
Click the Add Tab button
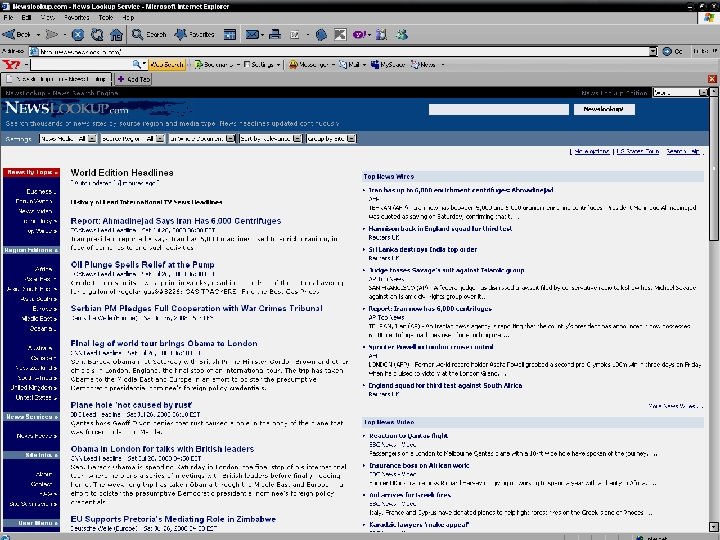click(133, 79)
